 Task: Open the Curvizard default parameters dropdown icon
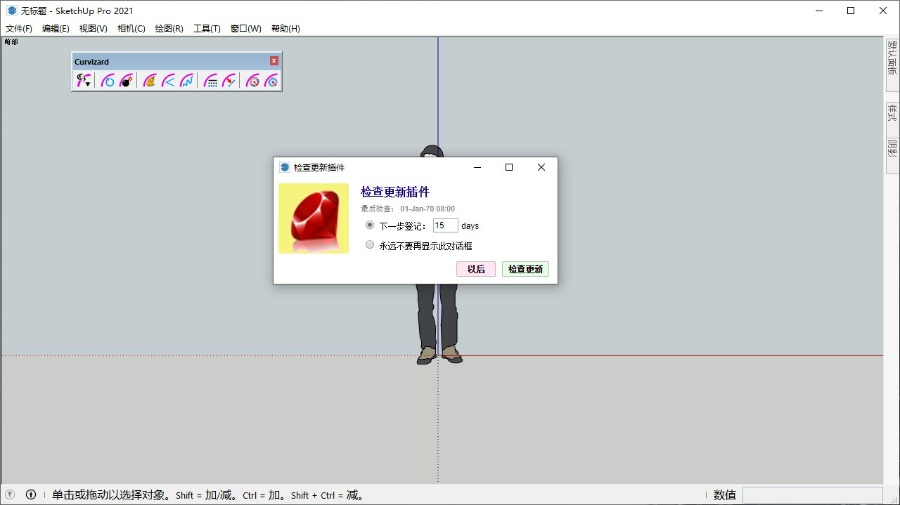tap(83, 80)
